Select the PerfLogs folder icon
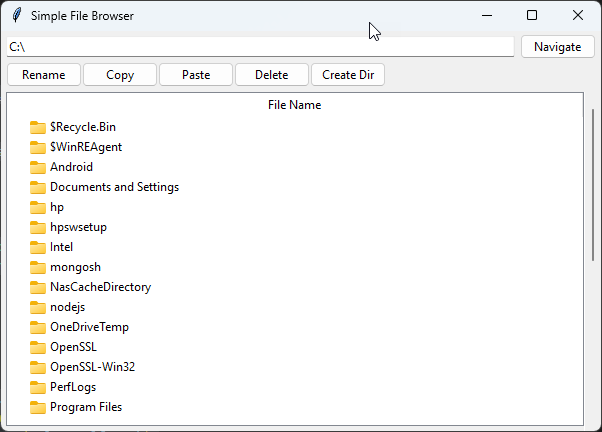 (38, 387)
